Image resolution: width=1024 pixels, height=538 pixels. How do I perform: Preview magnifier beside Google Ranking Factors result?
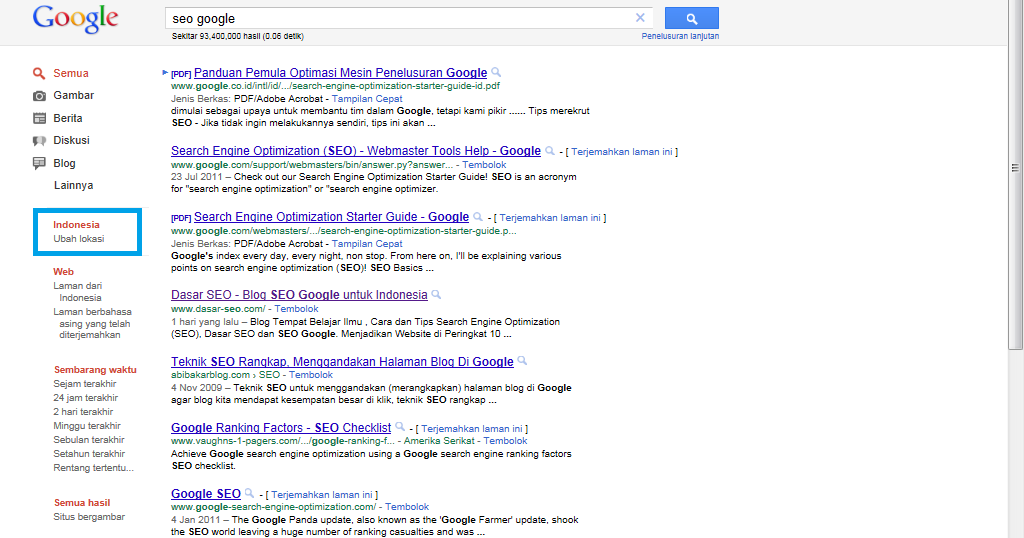[400, 427]
